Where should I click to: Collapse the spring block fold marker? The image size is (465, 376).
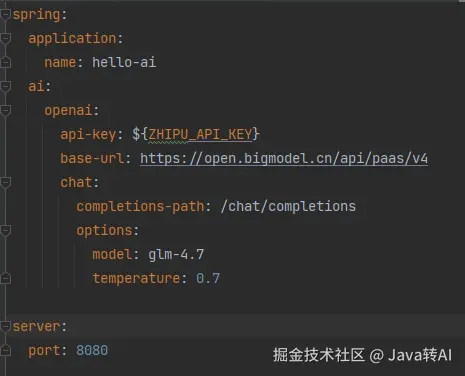click(5, 15)
